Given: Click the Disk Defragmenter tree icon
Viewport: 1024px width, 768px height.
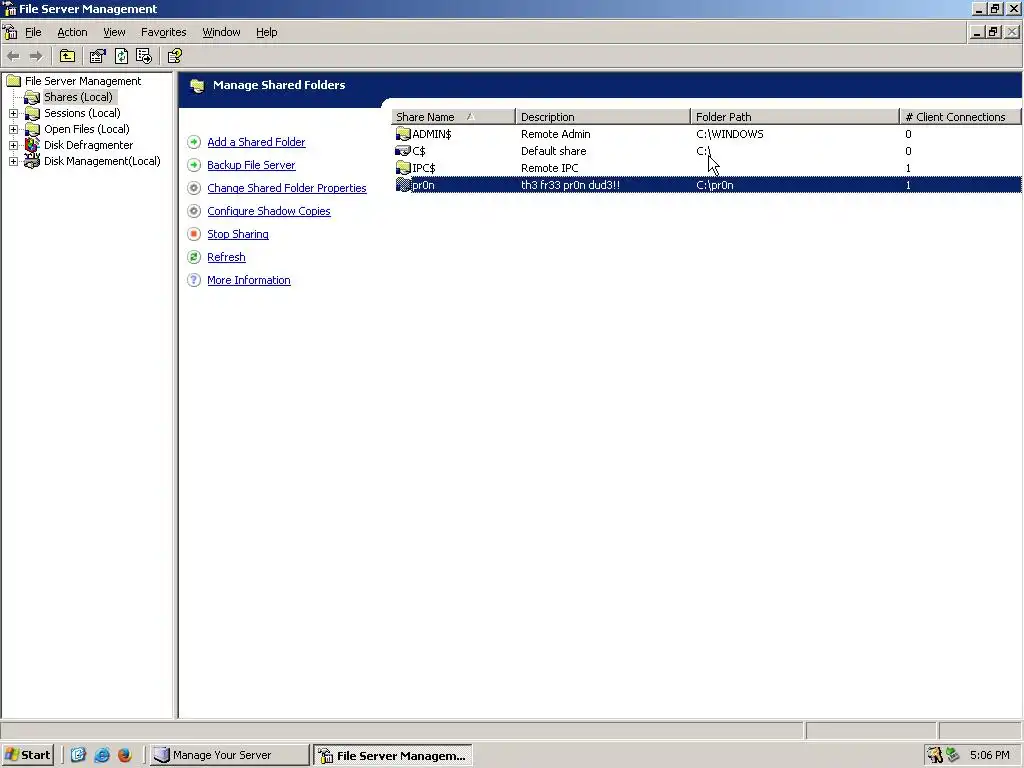Looking at the screenshot, I should 32,145.
